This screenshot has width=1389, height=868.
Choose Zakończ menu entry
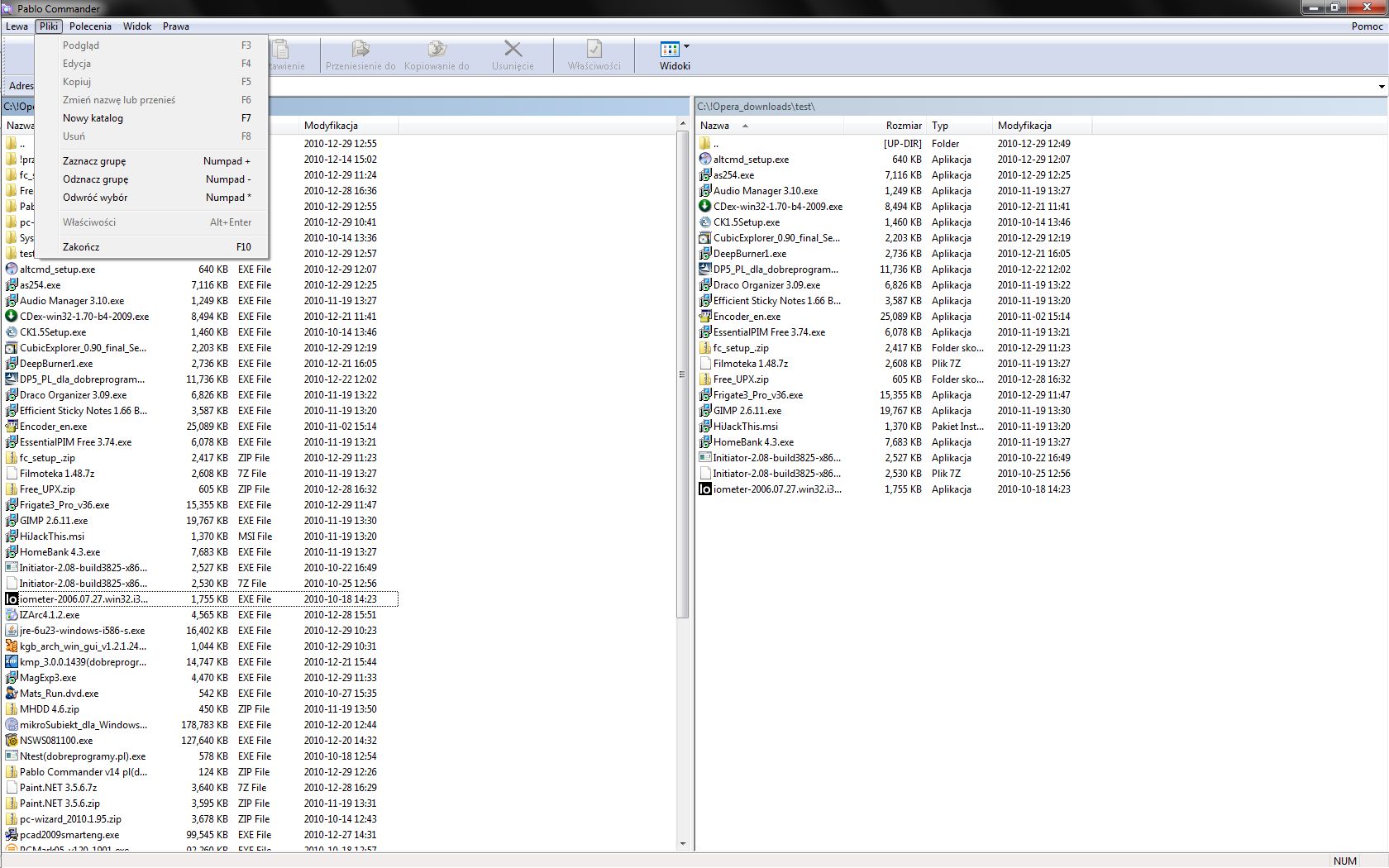[x=152, y=247]
